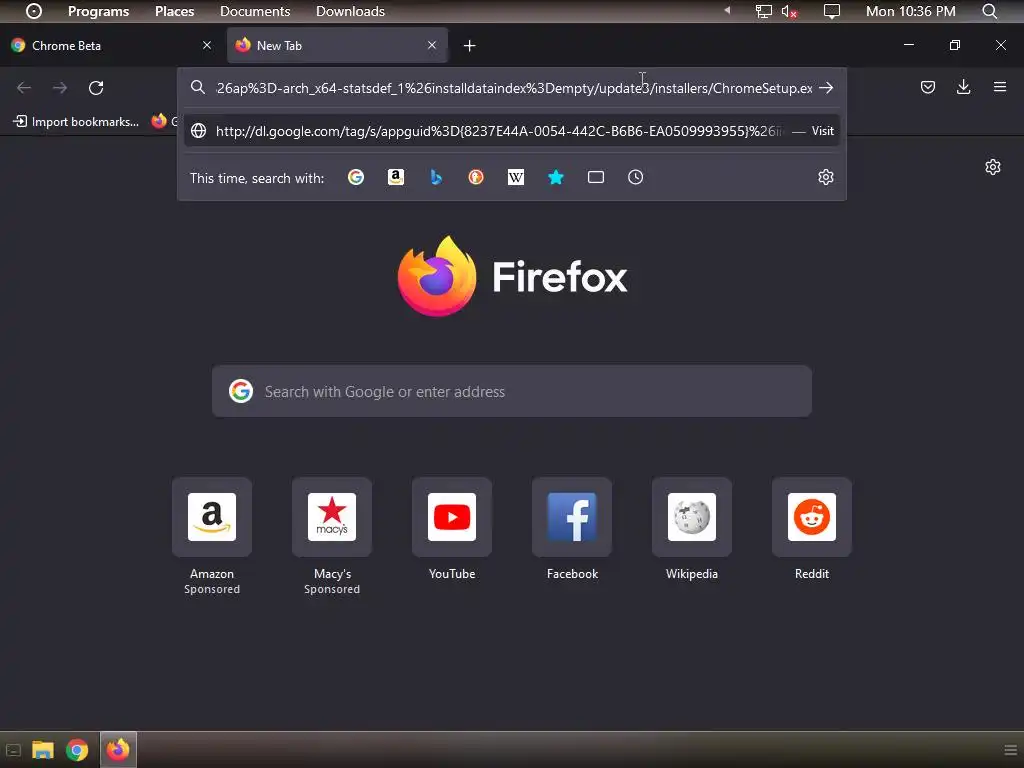Screen dimensions: 1024x768
Task: Select the Firefox taskbar button
Action: 118,750
